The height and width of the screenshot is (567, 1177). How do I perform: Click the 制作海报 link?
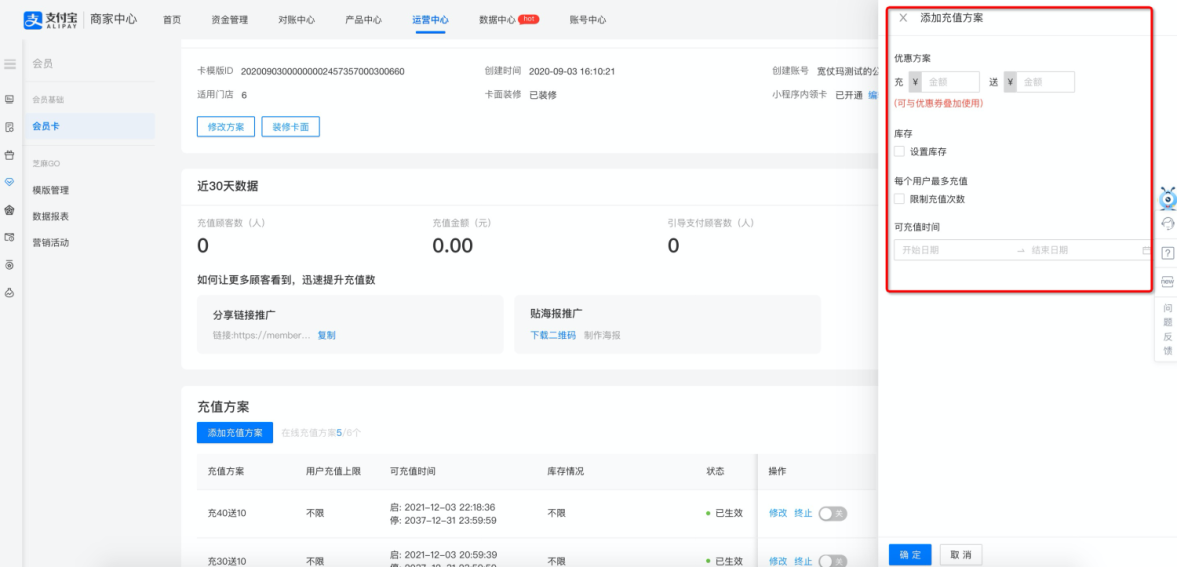pyautogui.click(x=602, y=335)
